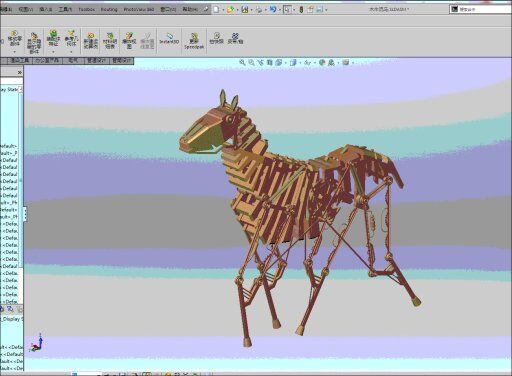
Task: Click the Undo arrow icon
Action: point(273,10)
